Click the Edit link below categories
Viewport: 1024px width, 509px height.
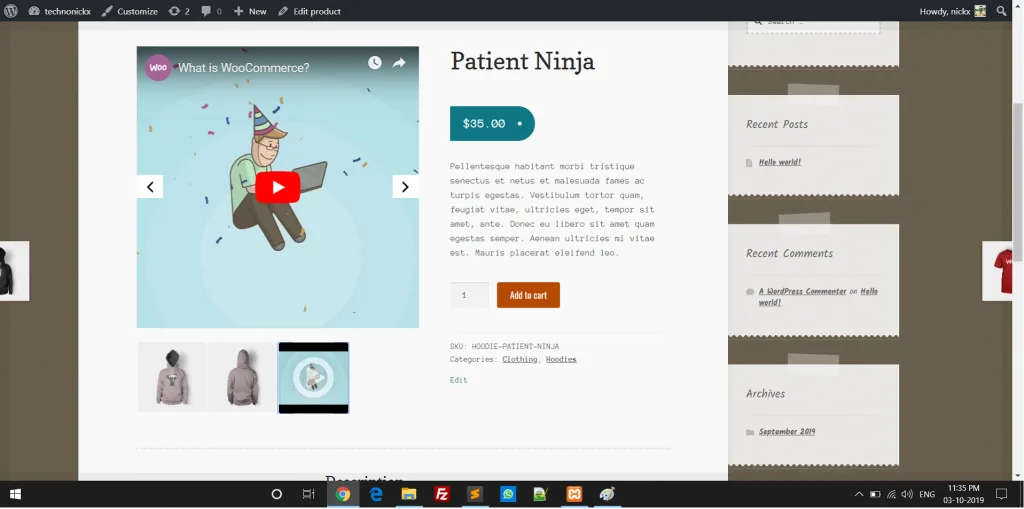tap(458, 380)
